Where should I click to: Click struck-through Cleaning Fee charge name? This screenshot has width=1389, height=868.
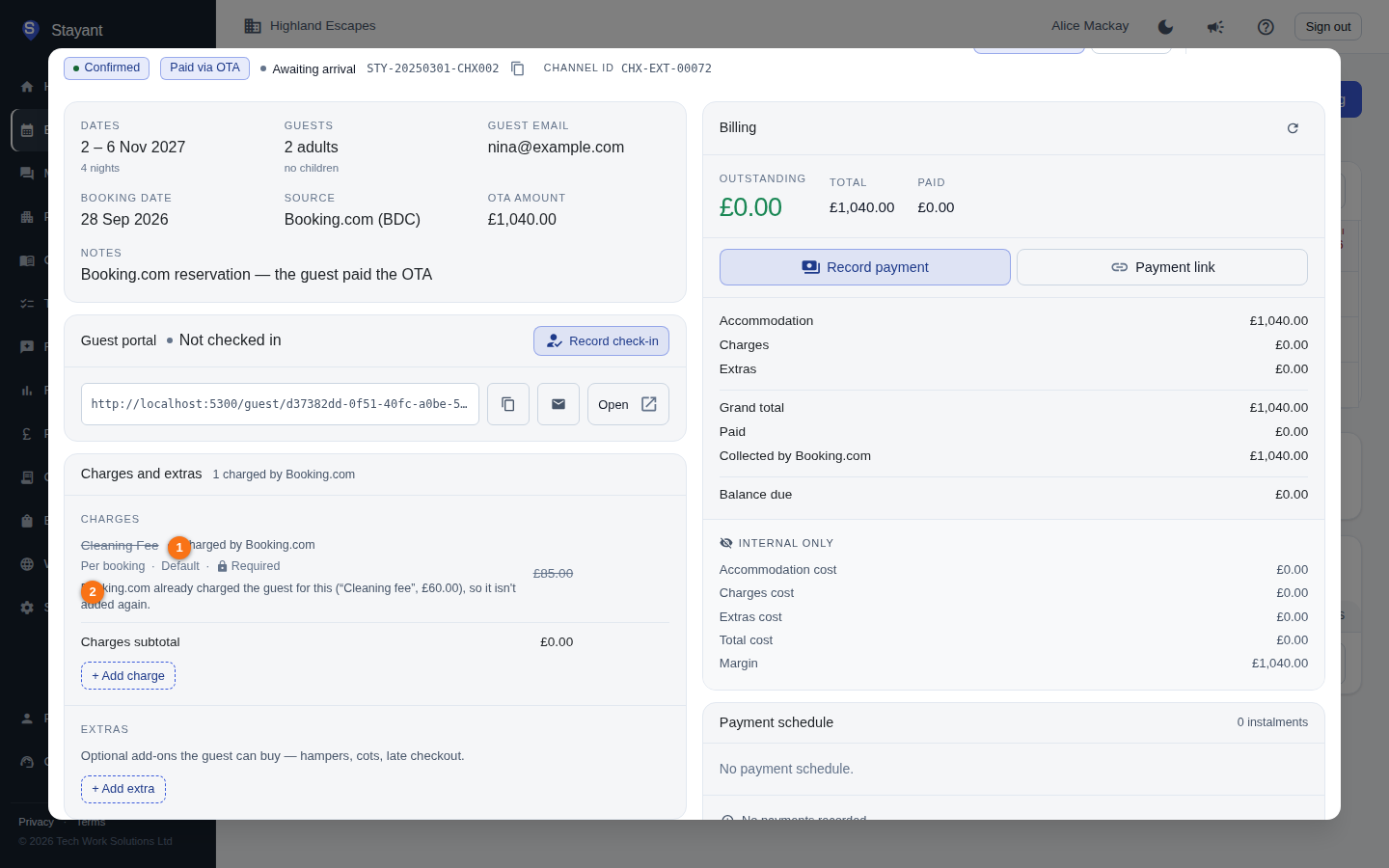click(120, 546)
